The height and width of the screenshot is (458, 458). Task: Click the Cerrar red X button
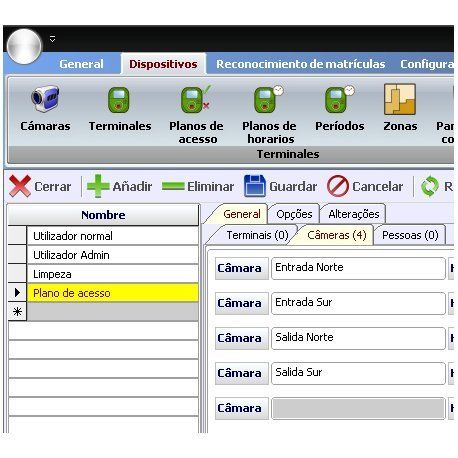point(40,186)
